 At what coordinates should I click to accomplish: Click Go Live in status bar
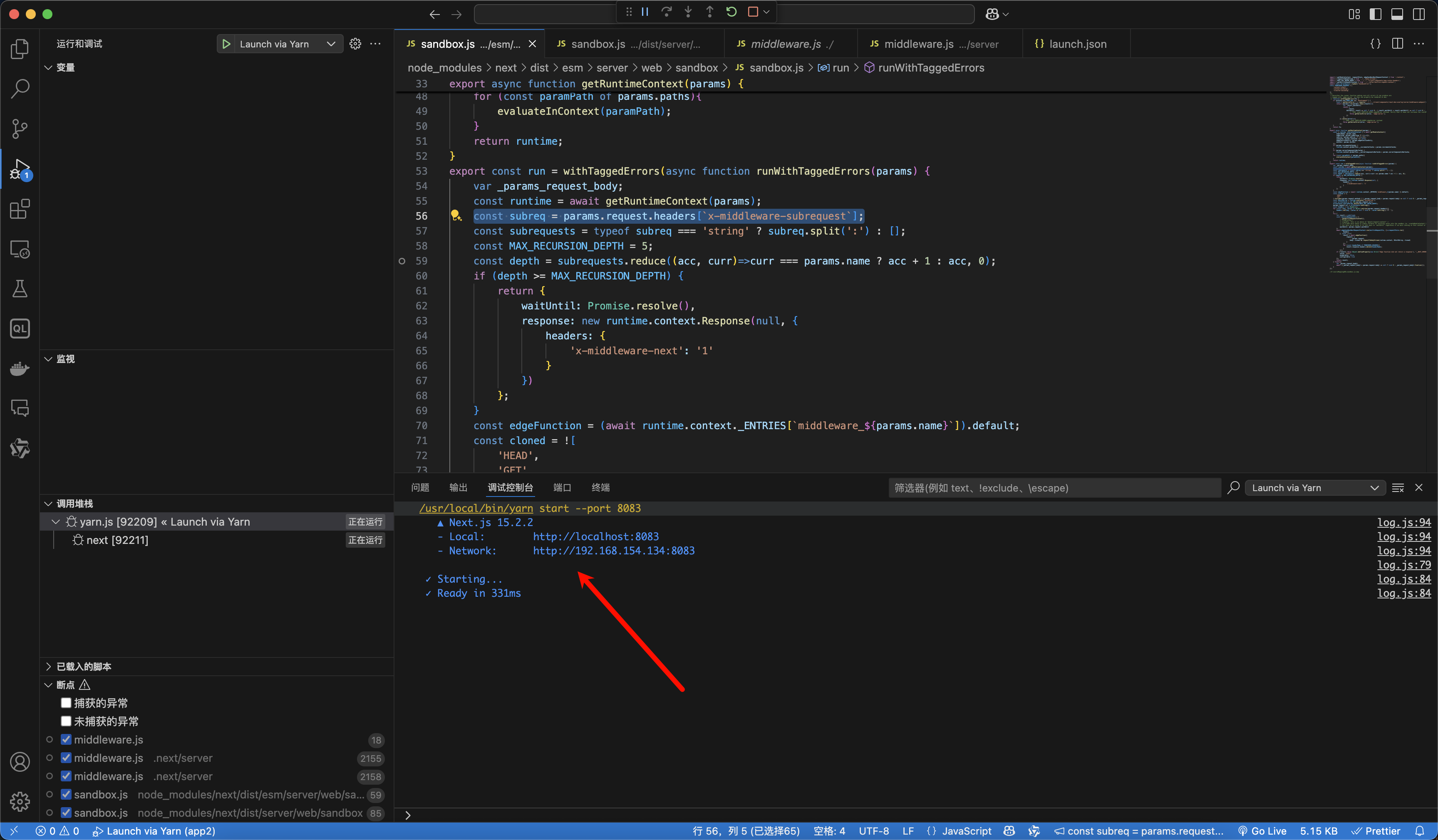[x=1262, y=831]
